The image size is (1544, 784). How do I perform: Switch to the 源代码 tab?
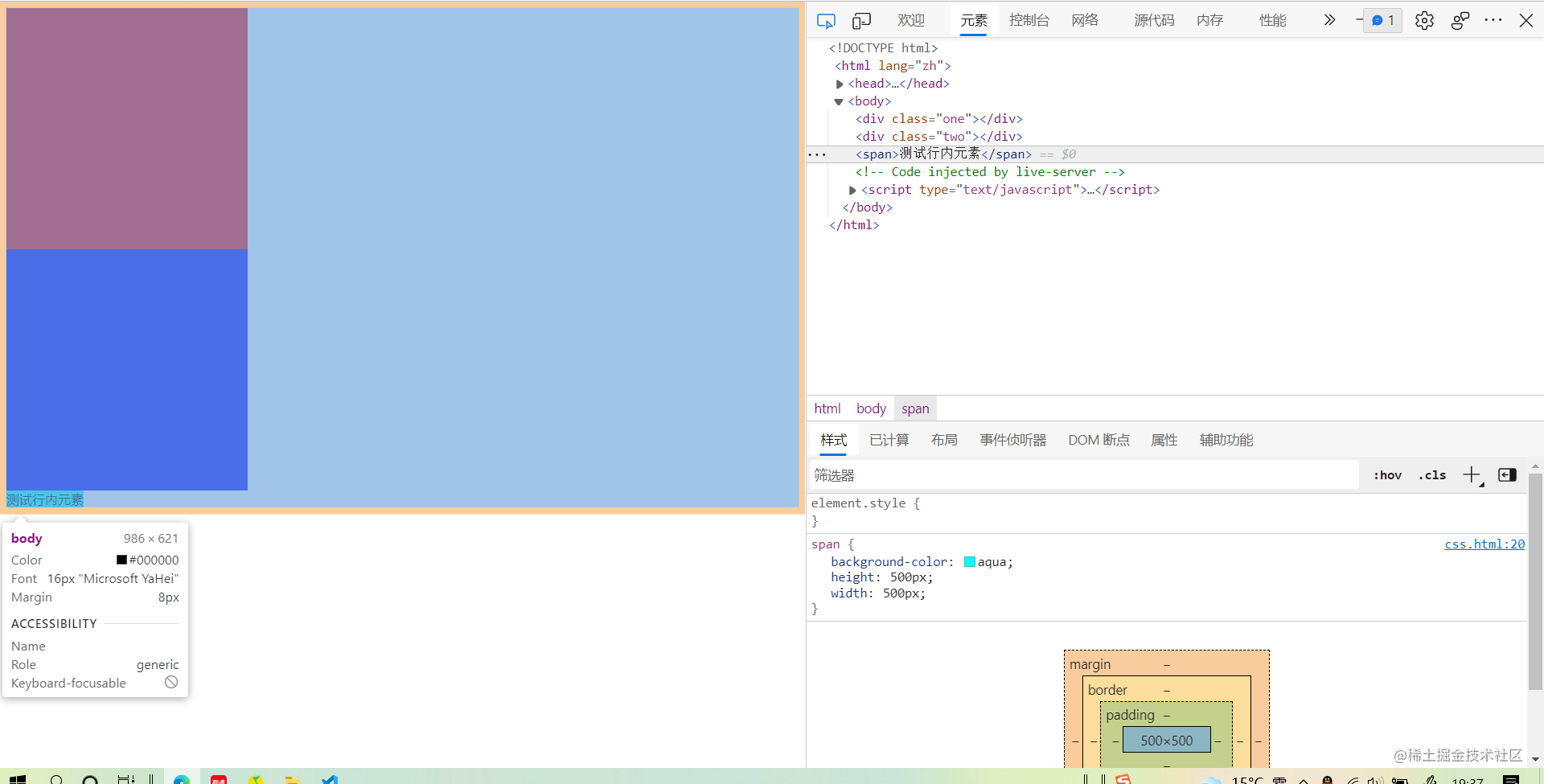pos(1154,20)
